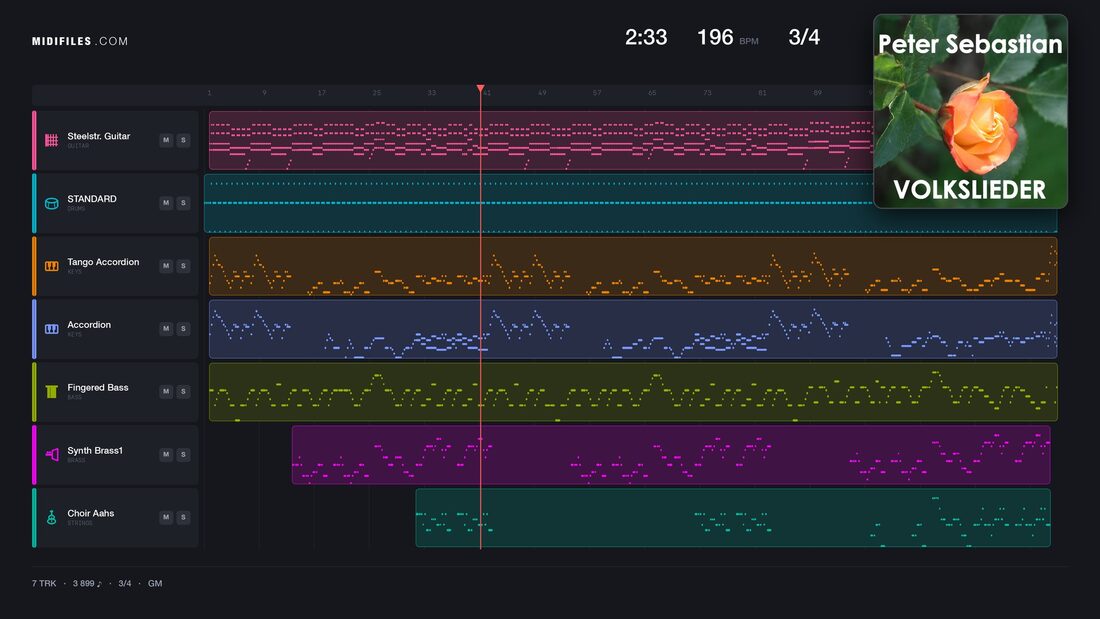Click the Steelstr. Guitar instrument icon
This screenshot has width=1100, height=619.
point(51,140)
